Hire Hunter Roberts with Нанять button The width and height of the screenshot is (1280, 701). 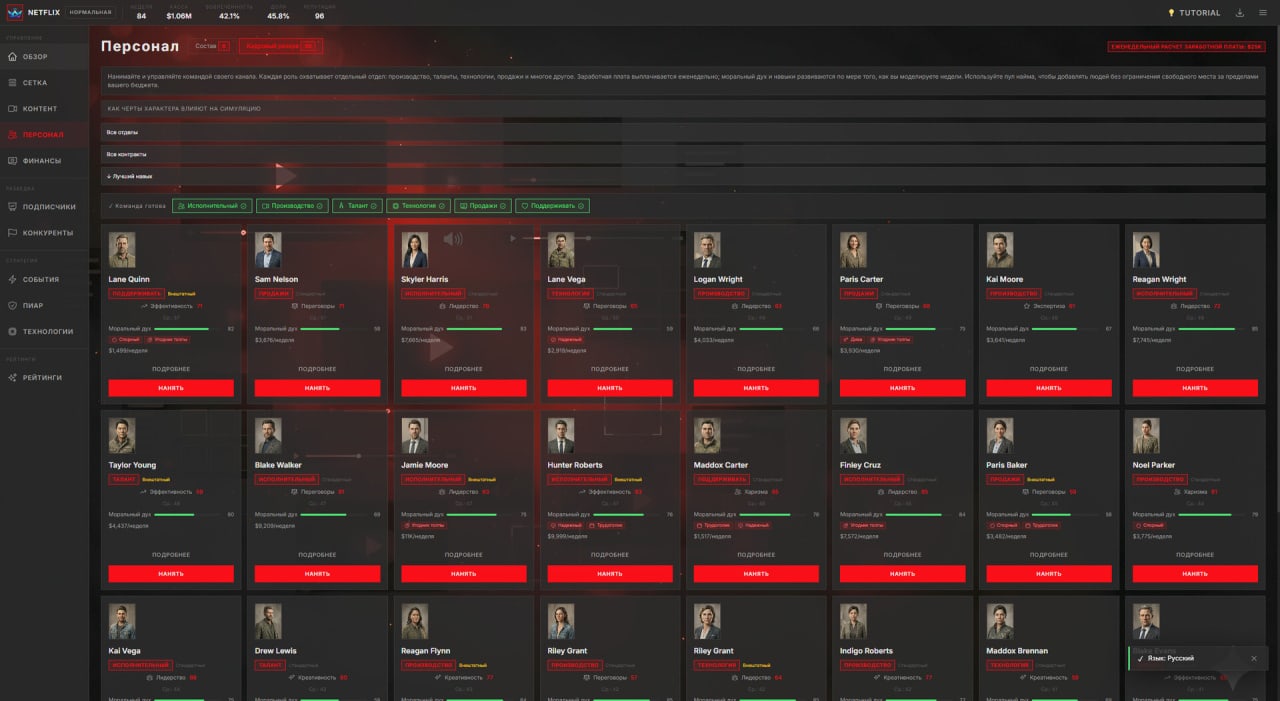610,574
